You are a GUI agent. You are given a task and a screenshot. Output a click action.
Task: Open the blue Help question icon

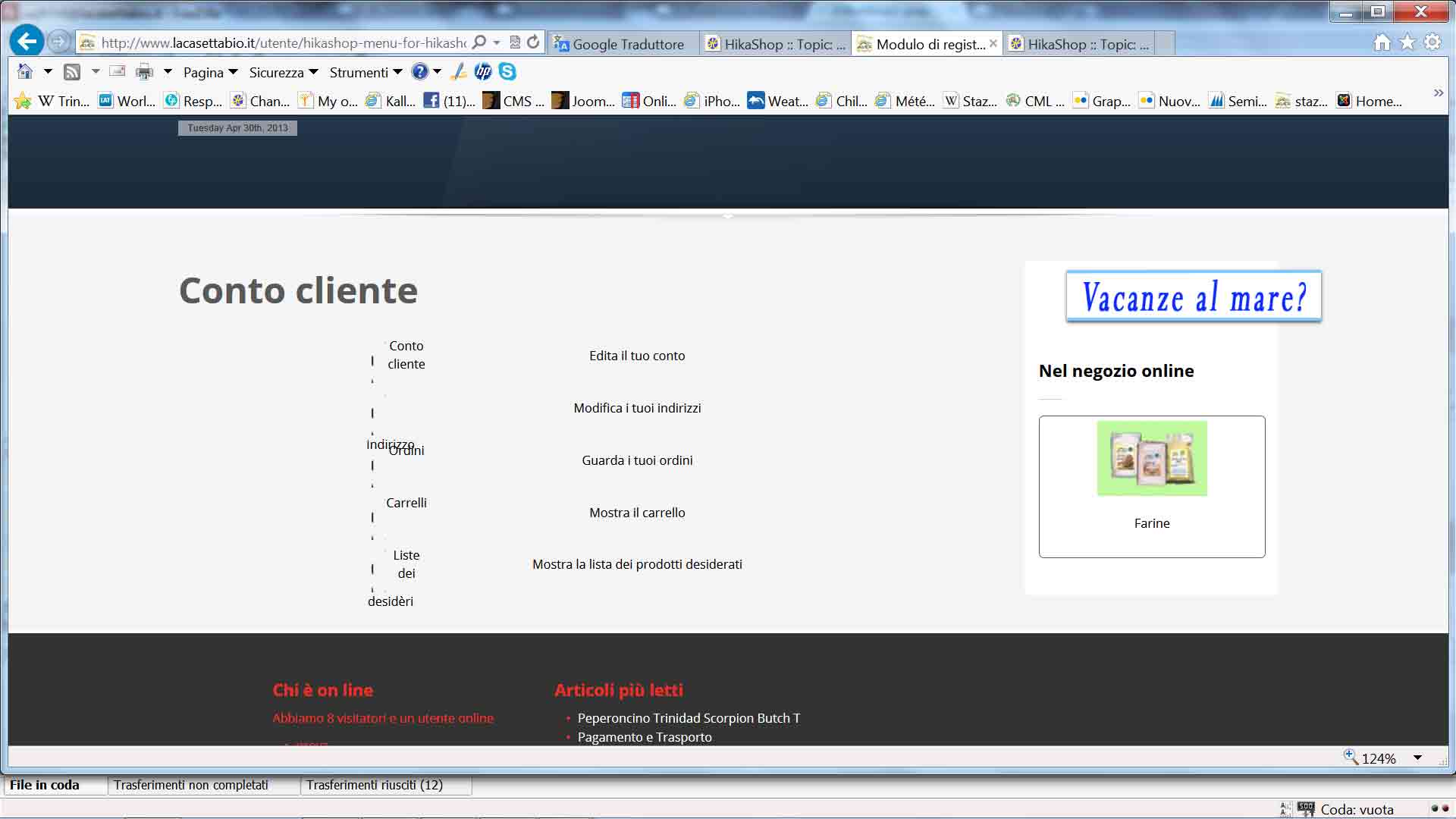[x=419, y=72]
